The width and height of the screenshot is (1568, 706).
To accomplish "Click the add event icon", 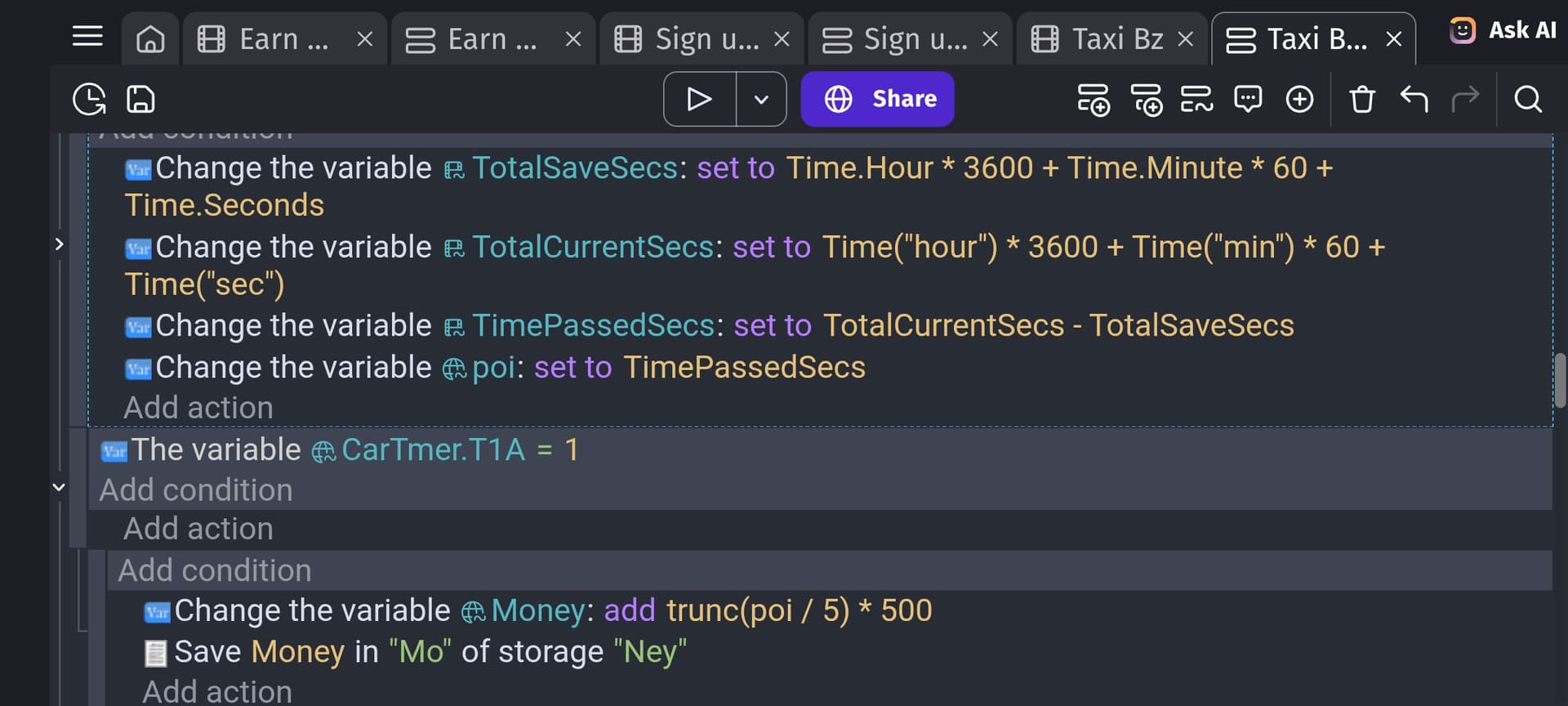I will point(1094,100).
